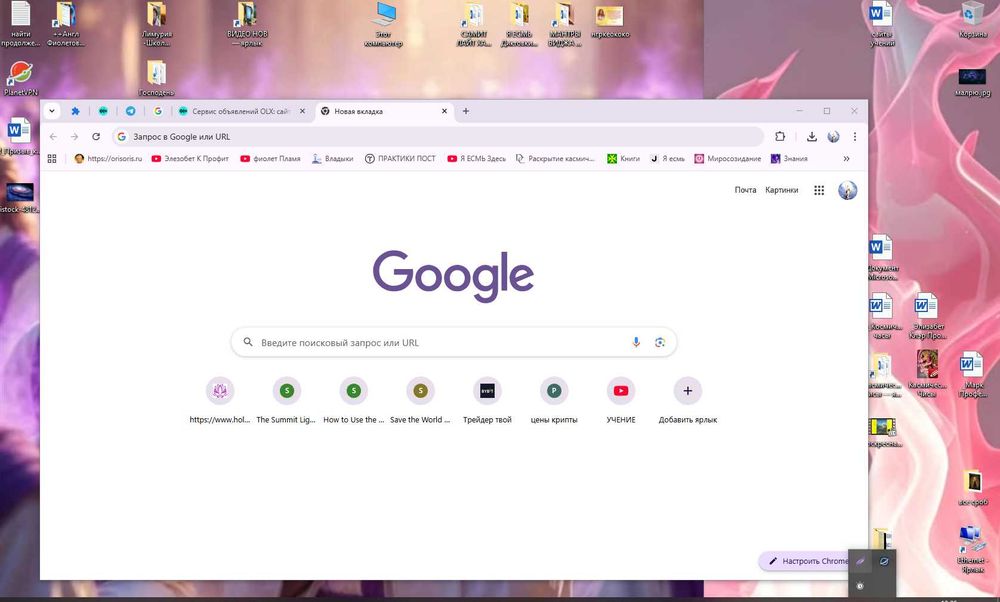
Task: Open Элезобет К Профит bookmark
Action: pyautogui.click(x=190, y=159)
